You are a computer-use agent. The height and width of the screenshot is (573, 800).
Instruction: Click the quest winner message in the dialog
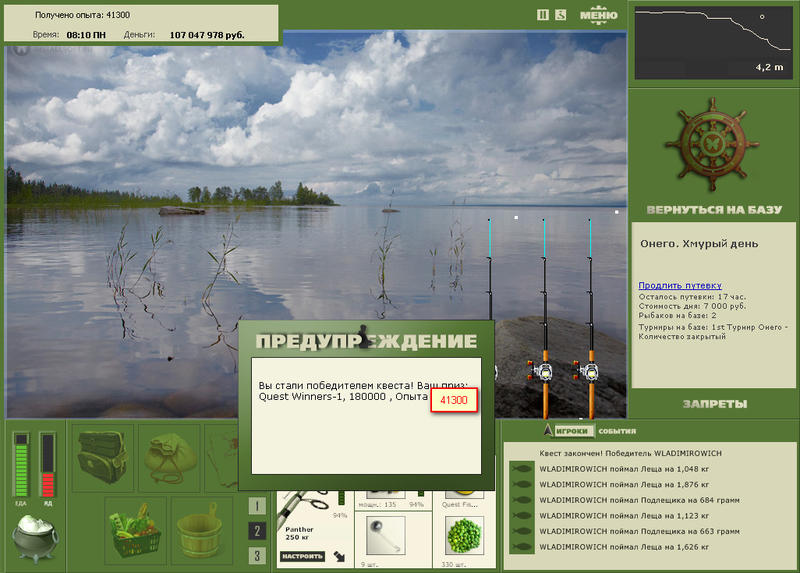tap(363, 391)
